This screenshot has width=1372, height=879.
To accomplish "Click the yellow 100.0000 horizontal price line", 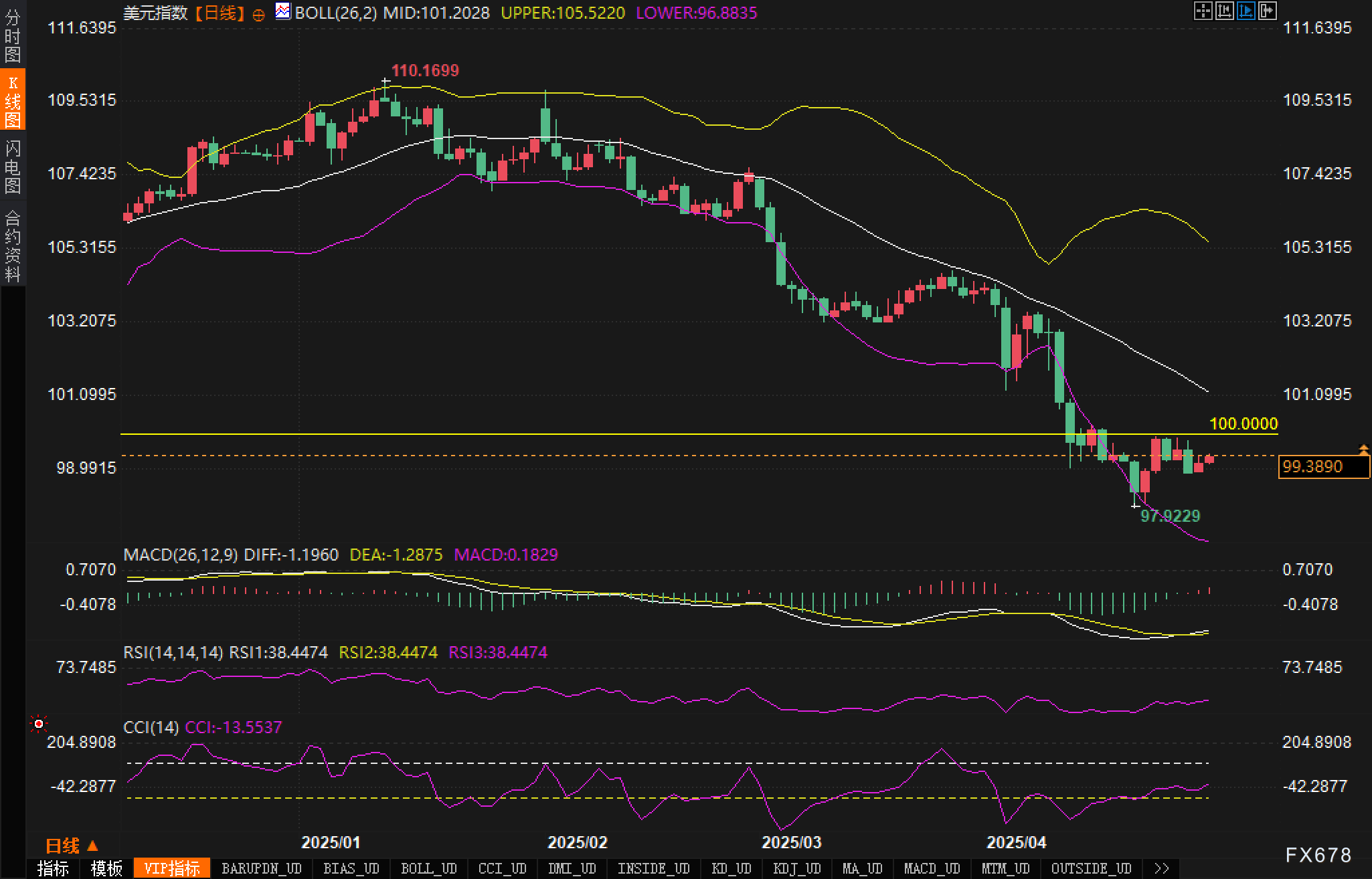I will pyautogui.click(x=669, y=434).
